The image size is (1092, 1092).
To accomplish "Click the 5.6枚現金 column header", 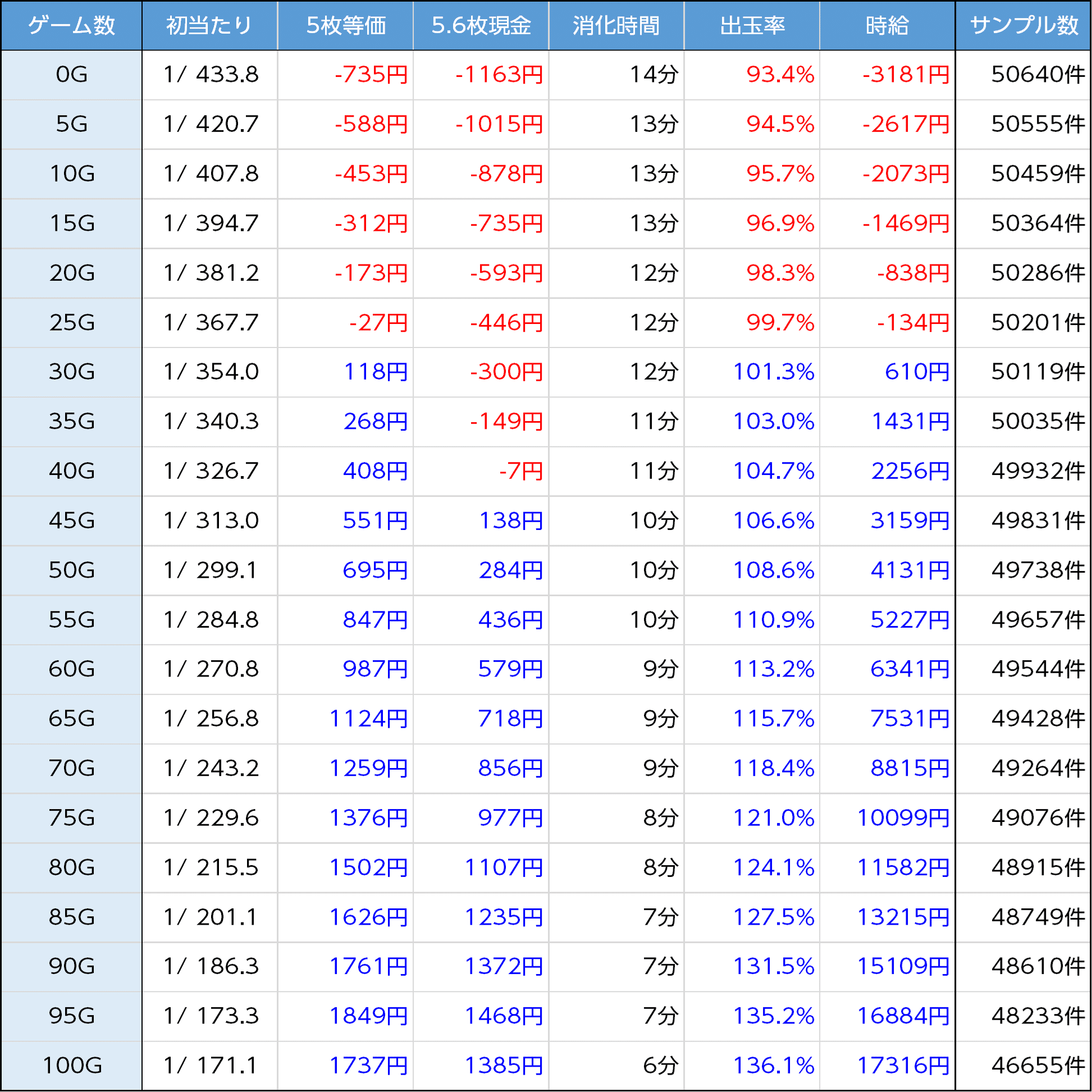I will click(481, 25).
